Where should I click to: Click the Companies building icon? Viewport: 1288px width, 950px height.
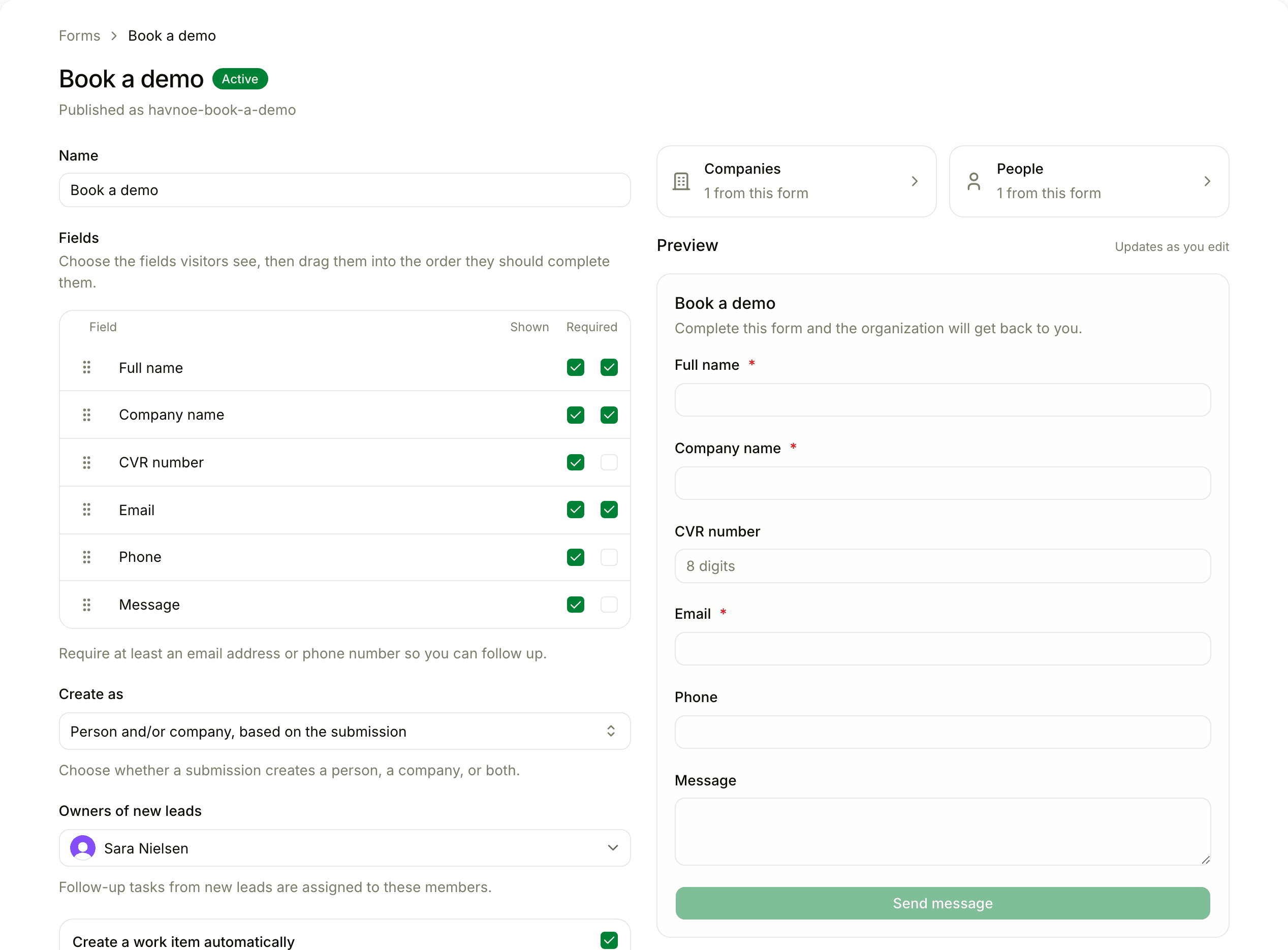(681, 181)
